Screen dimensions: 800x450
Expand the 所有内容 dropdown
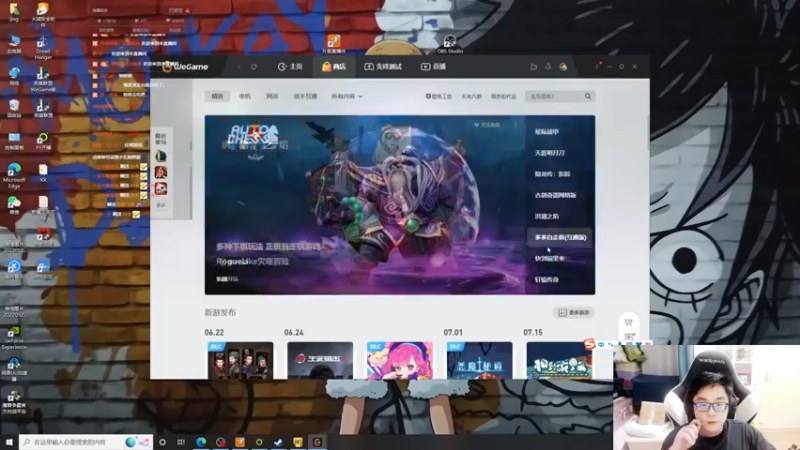pyautogui.click(x=346, y=96)
